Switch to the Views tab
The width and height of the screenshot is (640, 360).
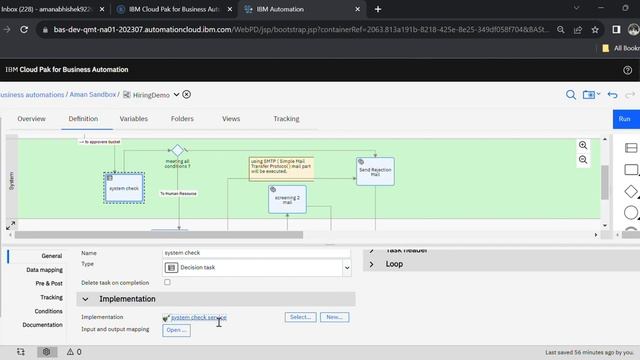pos(231,119)
